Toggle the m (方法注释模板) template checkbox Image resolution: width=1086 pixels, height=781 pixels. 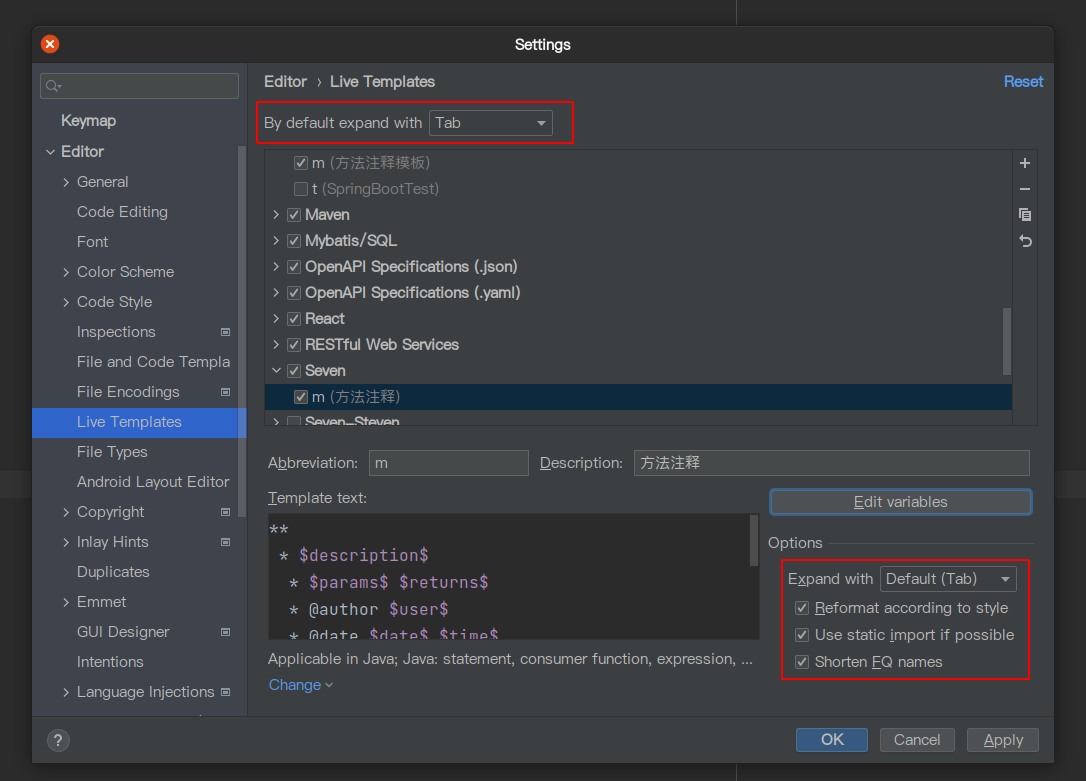[301, 163]
